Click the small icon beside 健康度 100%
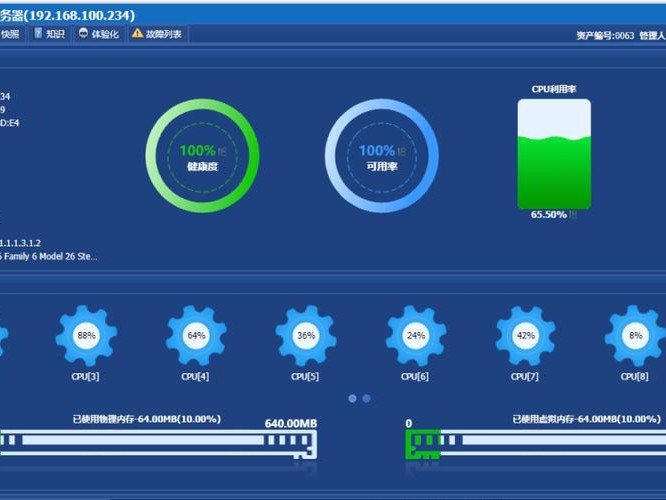 (222, 151)
